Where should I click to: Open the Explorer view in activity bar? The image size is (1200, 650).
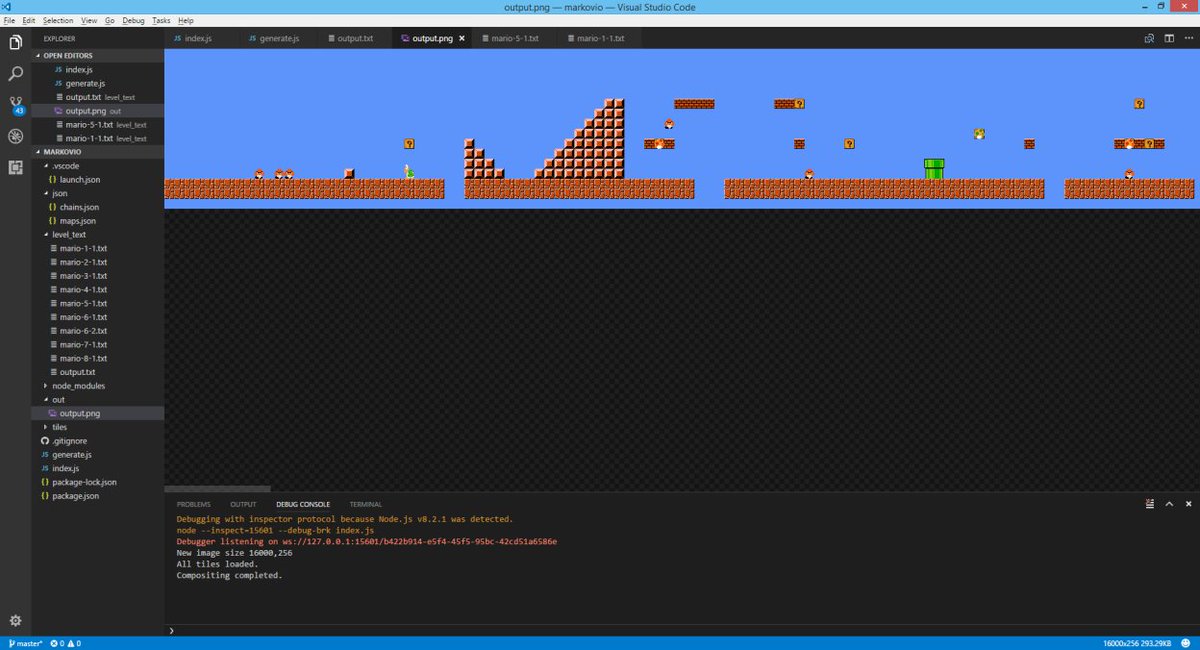15,42
